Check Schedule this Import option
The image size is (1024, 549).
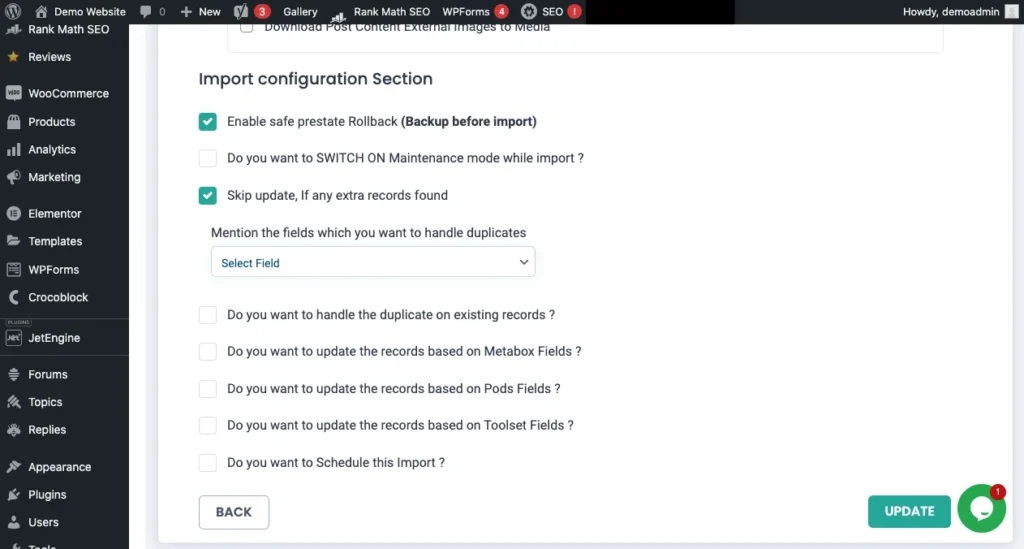click(208, 463)
